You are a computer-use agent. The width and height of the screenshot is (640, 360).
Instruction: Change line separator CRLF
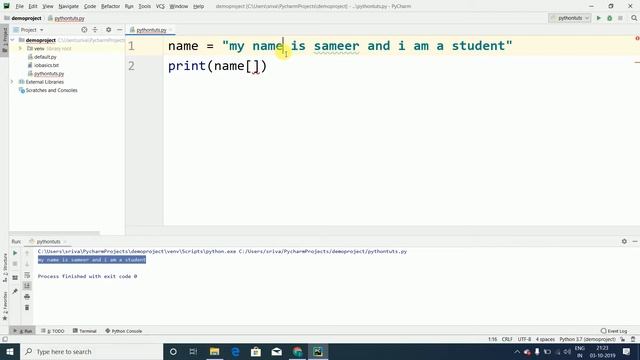pyautogui.click(x=507, y=339)
